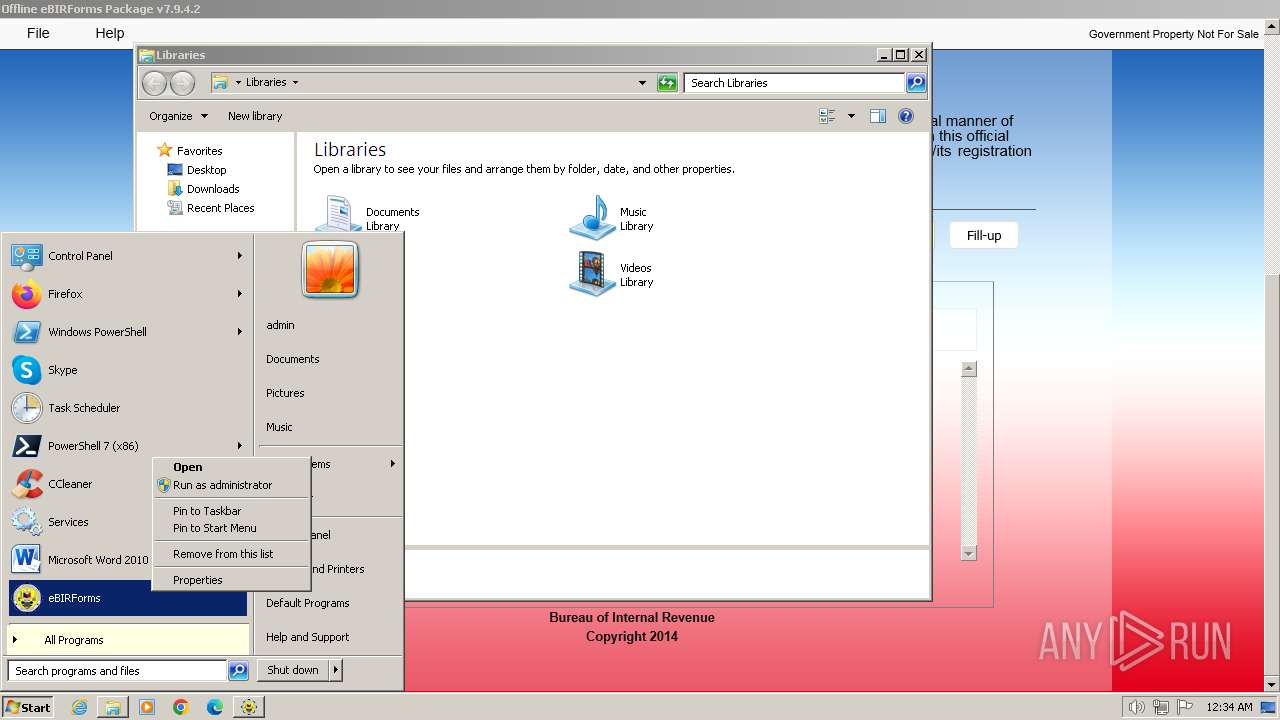Screen dimensions: 1280x720
Task: Open Organize dropdown menu
Action: (x=178, y=116)
